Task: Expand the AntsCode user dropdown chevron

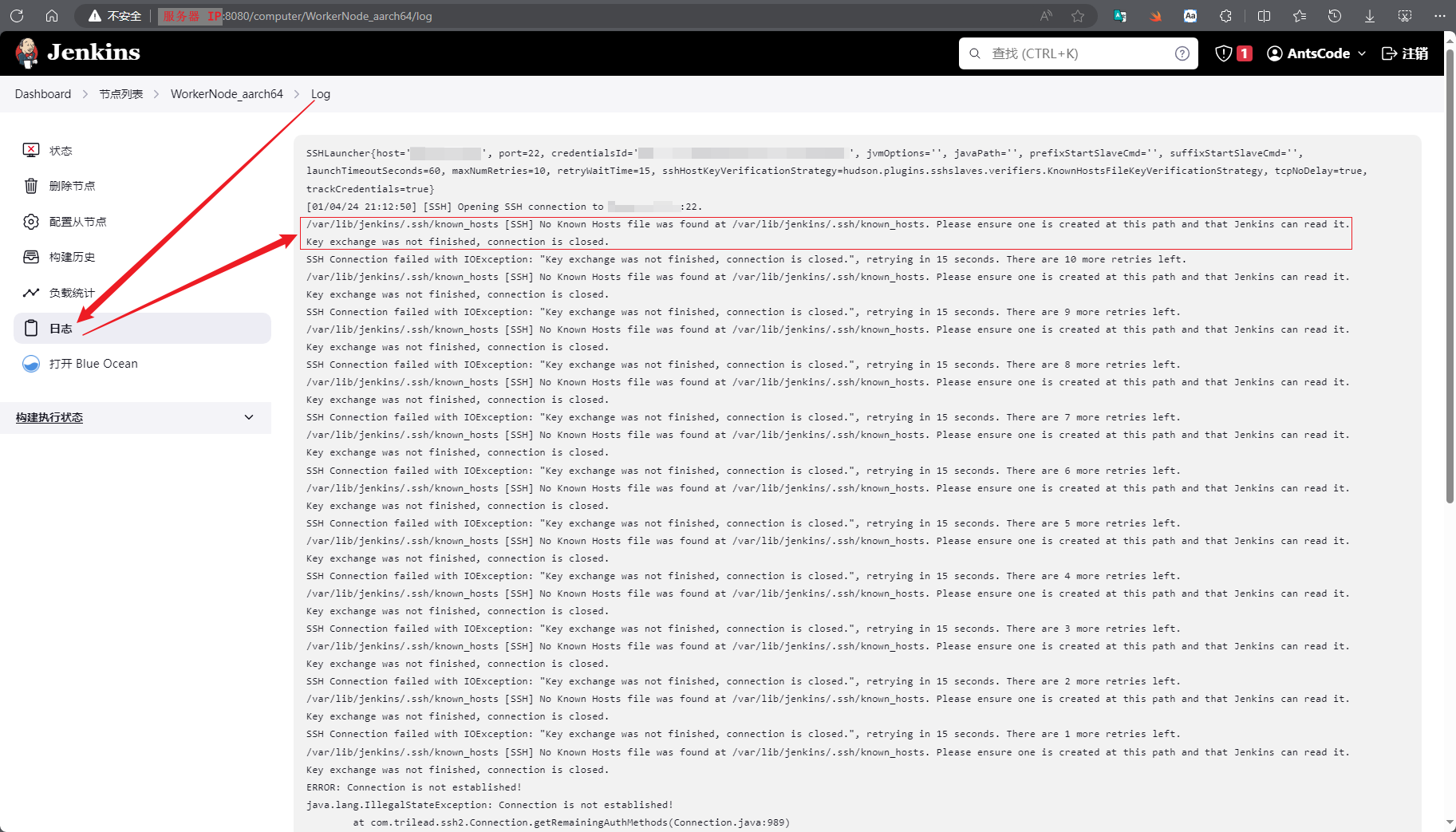Action: [x=1362, y=53]
